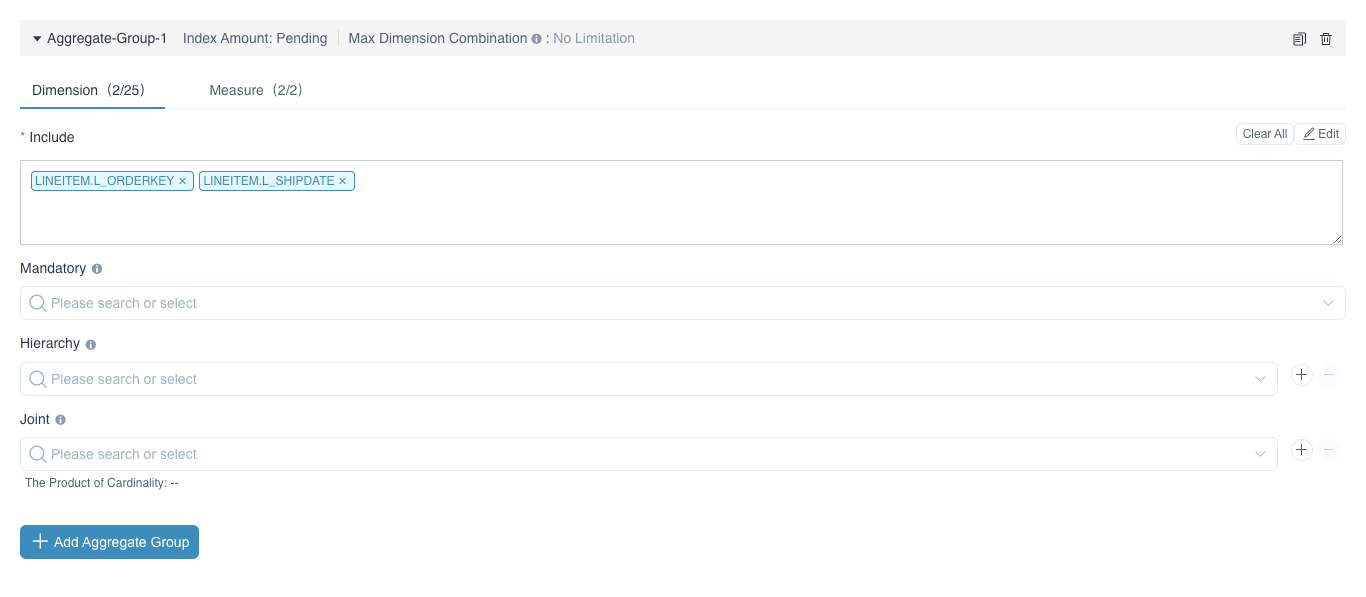Click the Edit button for Include
Screen dimensions: 1366x597
click(1320, 134)
